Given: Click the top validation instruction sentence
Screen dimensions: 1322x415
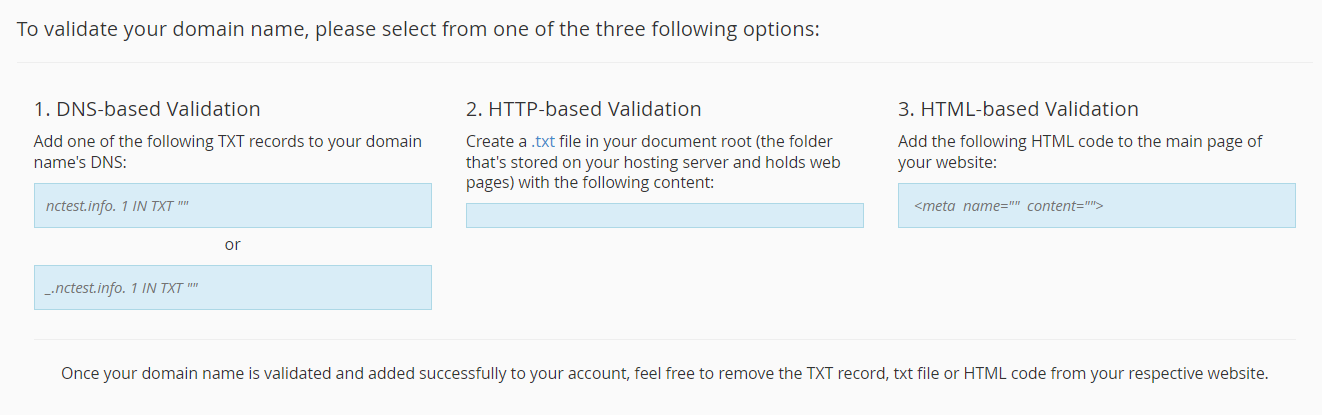Looking at the screenshot, I should 418,29.
